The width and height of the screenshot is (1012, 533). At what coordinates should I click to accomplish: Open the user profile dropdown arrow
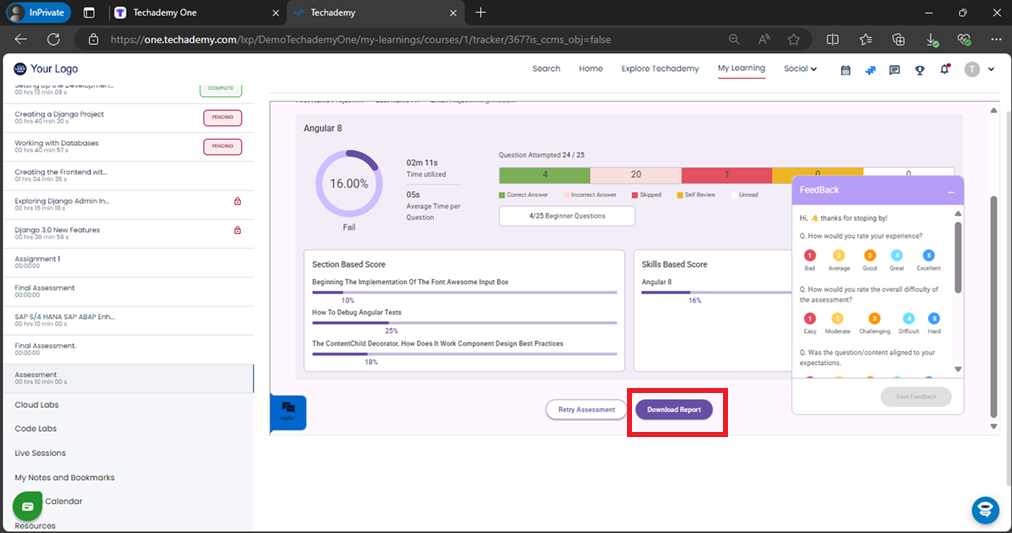[x=991, y=70]
